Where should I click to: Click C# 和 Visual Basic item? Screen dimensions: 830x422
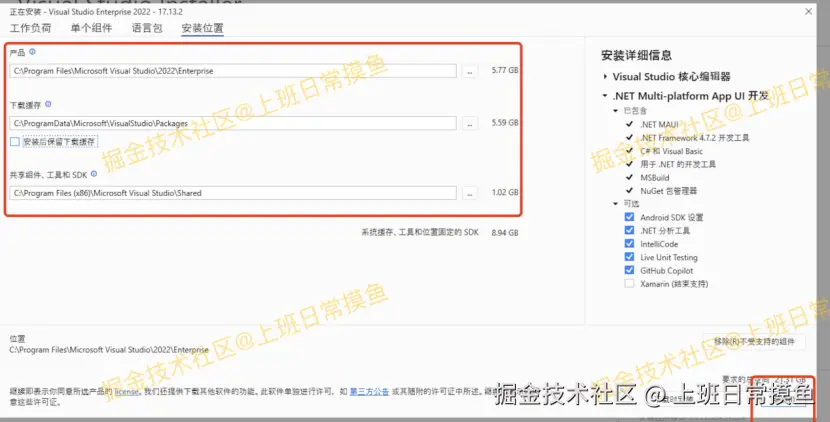(671, 151)
